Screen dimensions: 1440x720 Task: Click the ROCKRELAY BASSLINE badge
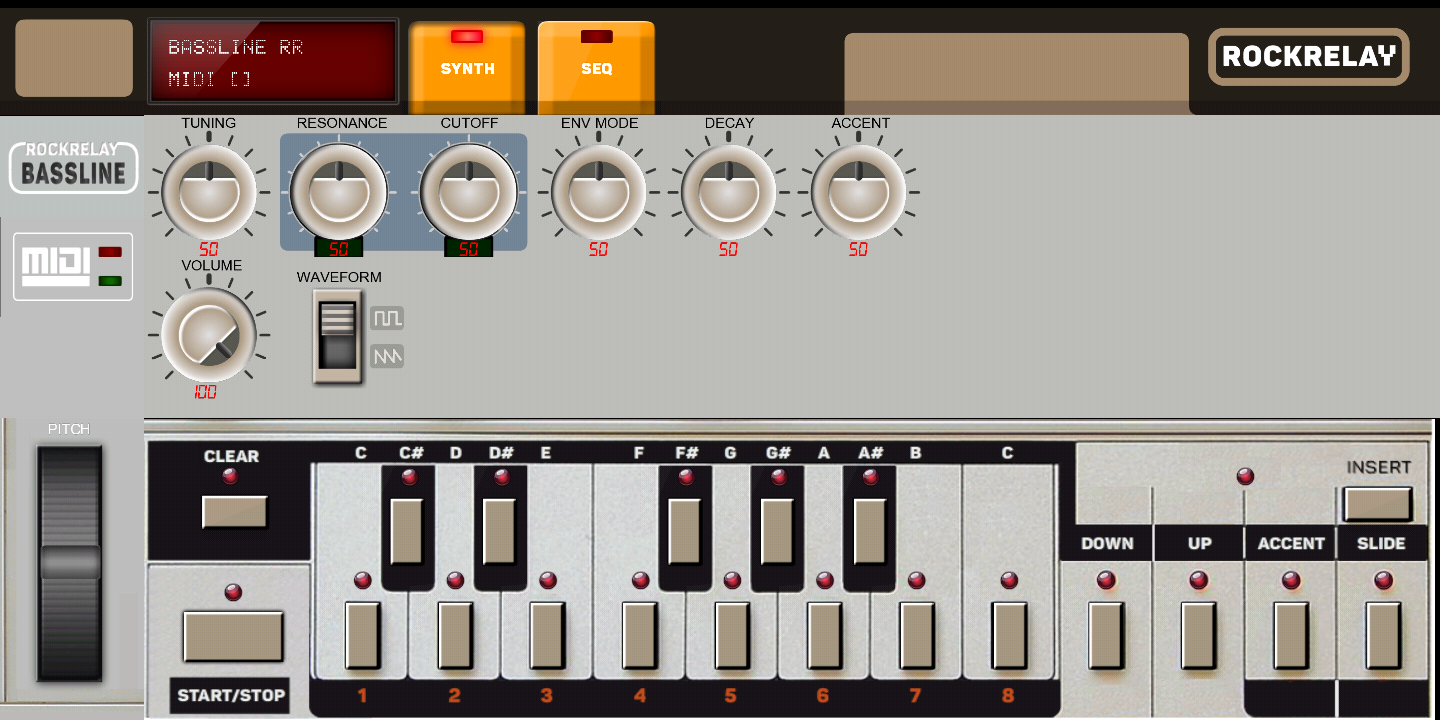[x=72, y=167]
